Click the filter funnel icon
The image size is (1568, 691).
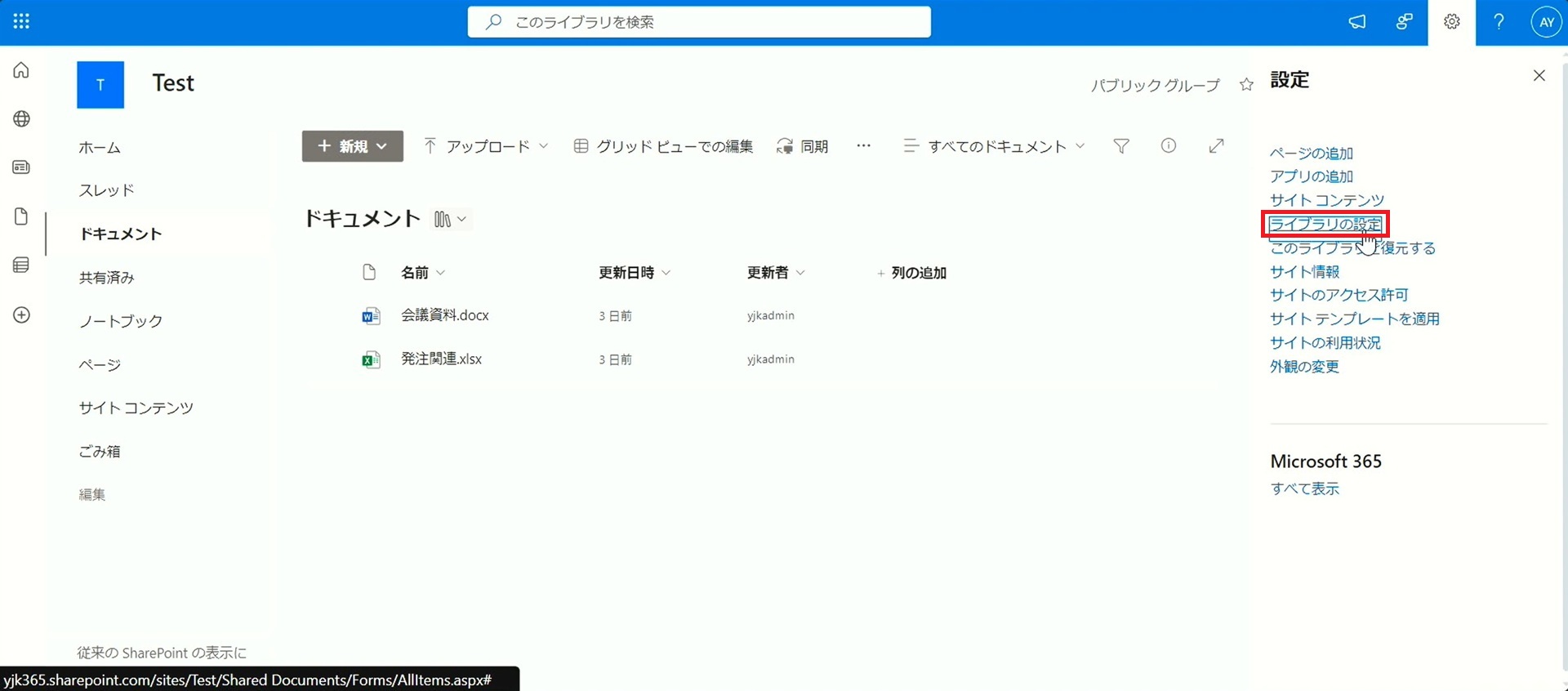(x=1121, y=146)
